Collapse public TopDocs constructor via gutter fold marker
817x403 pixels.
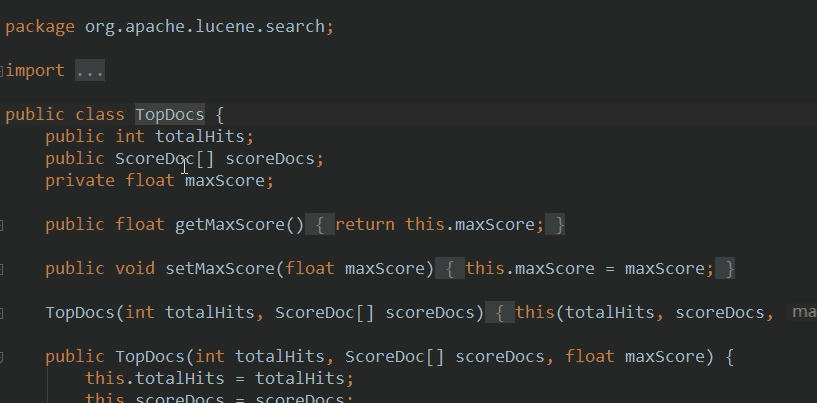(2, 357)
